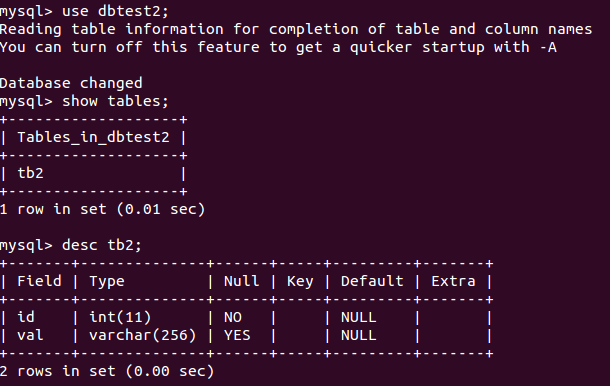The width and height of the screenshot is (610, 386).
Task: Click the 'id' field name cell
Action: coord(26,317)
